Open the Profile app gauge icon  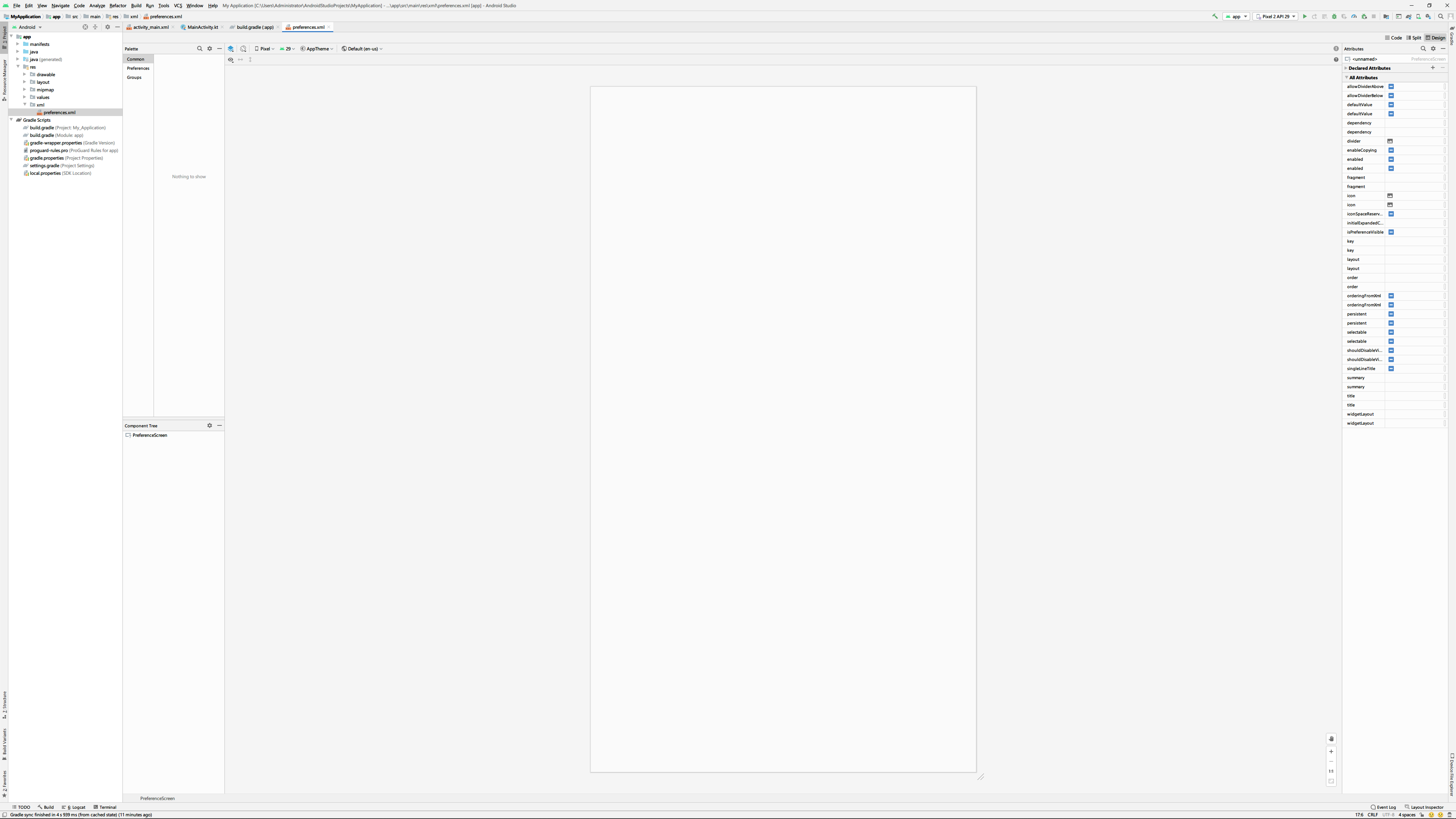pos(1354,16)
